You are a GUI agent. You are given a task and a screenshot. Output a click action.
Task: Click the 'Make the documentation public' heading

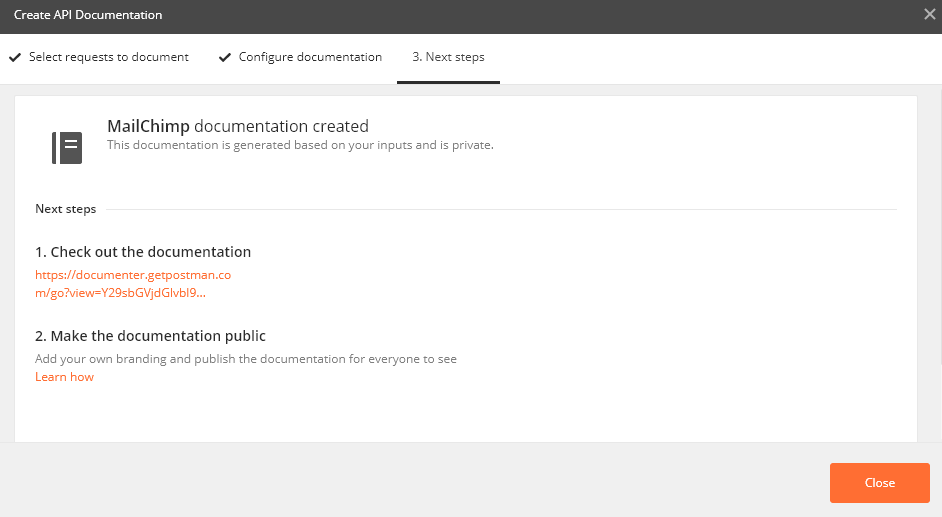click(150, 336)
